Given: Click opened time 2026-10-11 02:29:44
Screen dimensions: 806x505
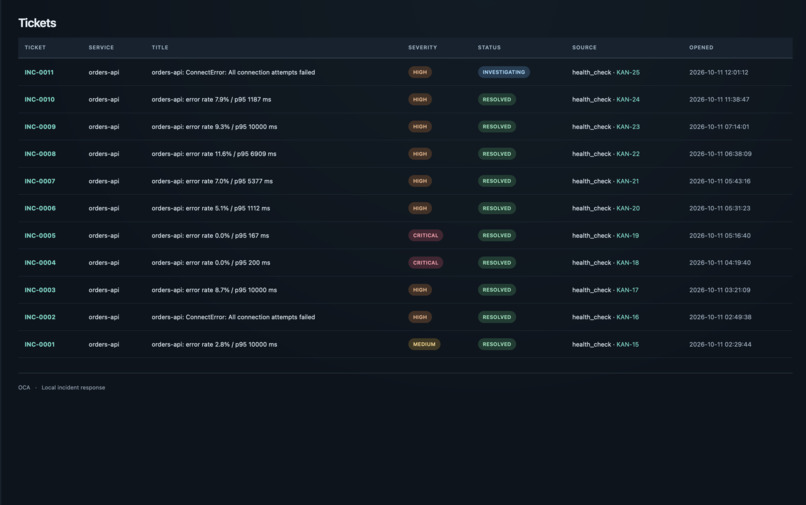Looking at the screenshot, I should (720, 345).
